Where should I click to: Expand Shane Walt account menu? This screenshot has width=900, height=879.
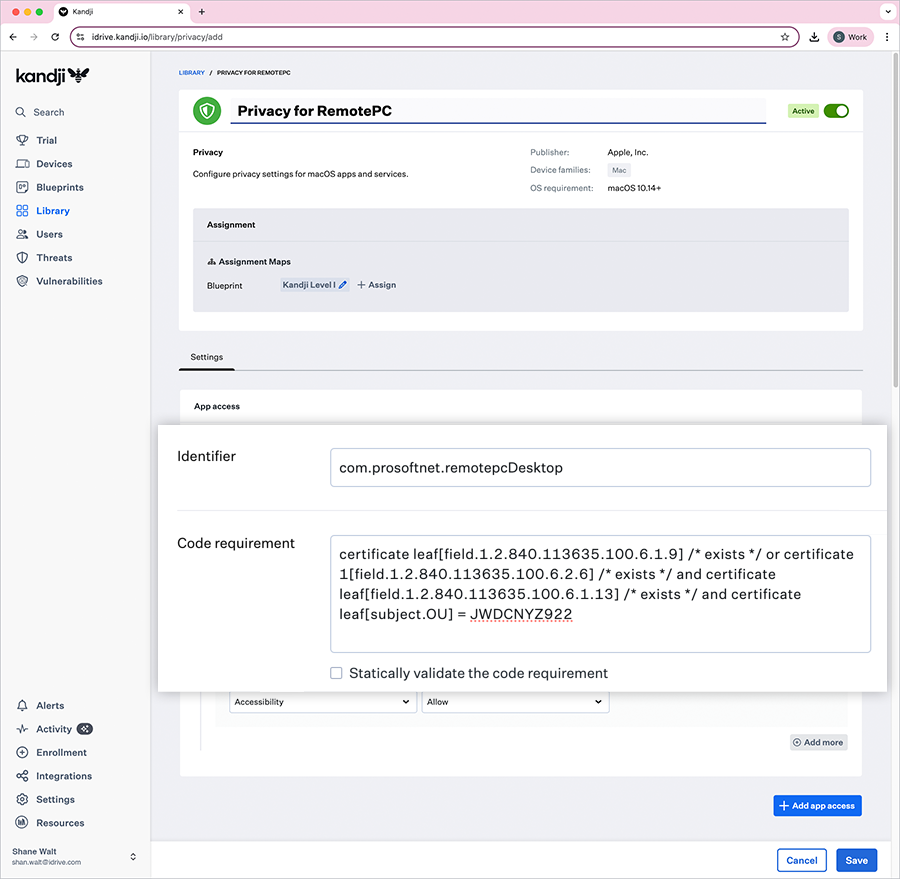(133, 857)
